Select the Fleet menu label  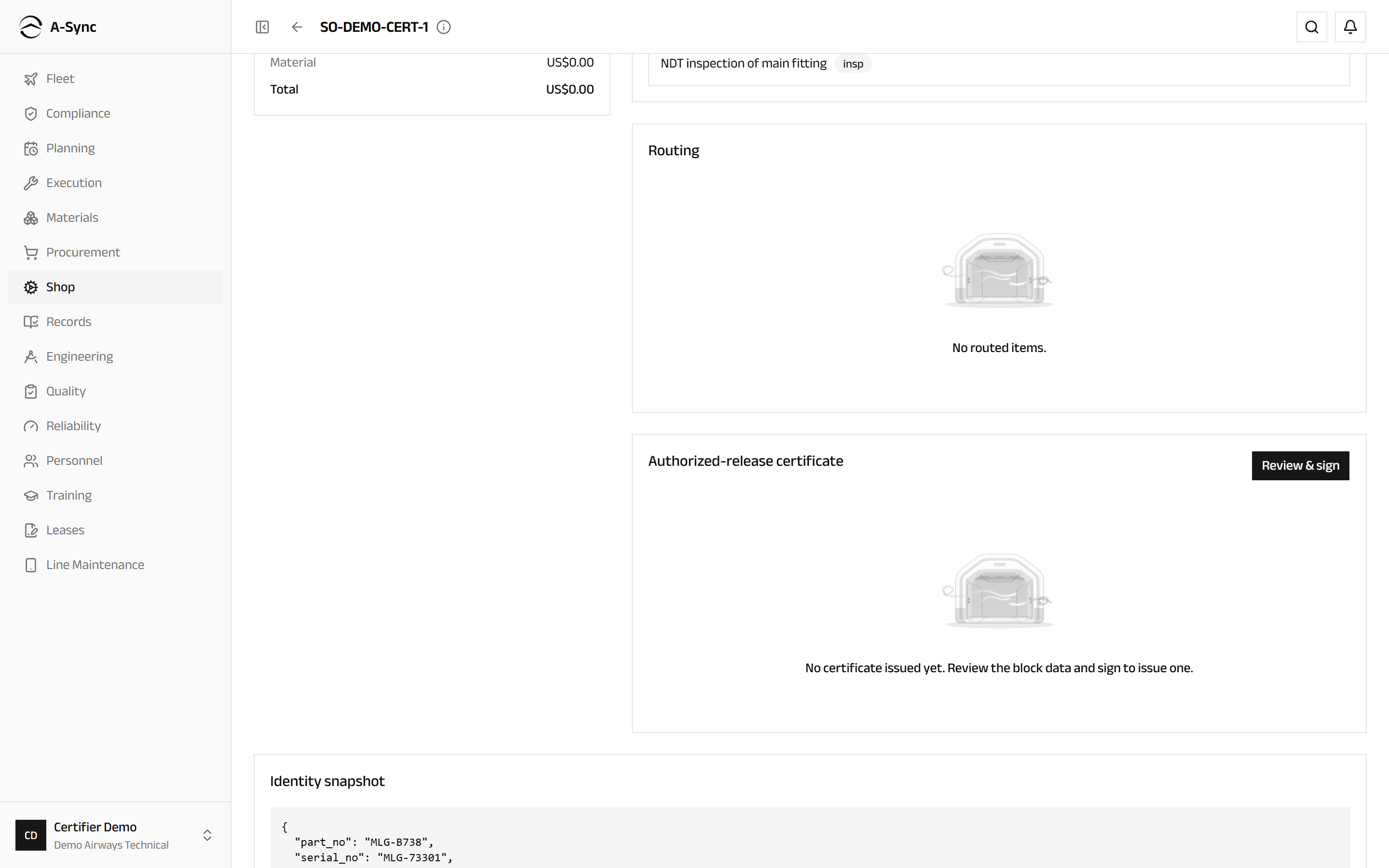pos(60,79)
